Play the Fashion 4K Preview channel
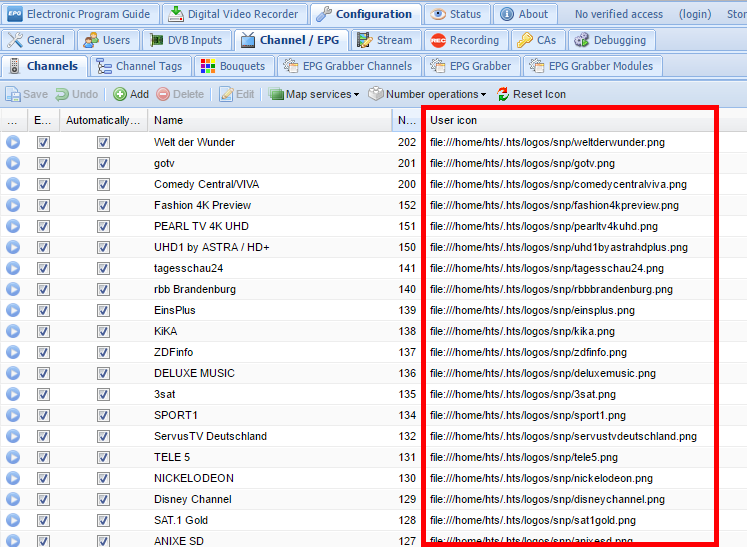This screenshot has width=747, height=547. point(13,205)
